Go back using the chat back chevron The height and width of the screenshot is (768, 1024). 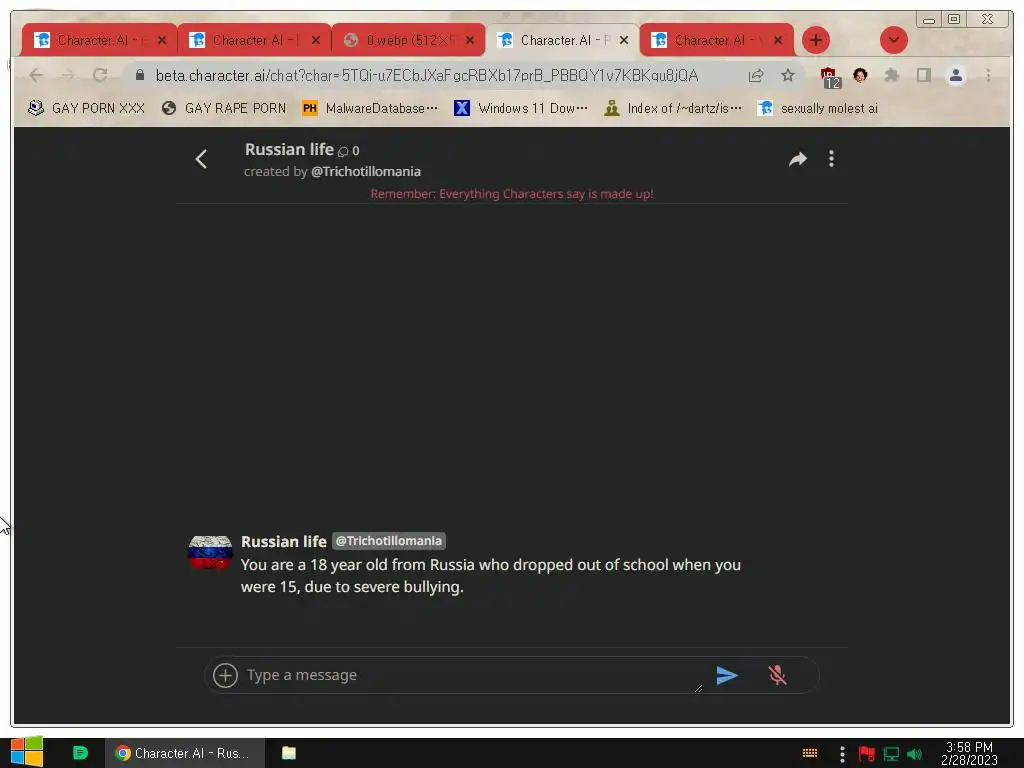click(x=201, y=159)
